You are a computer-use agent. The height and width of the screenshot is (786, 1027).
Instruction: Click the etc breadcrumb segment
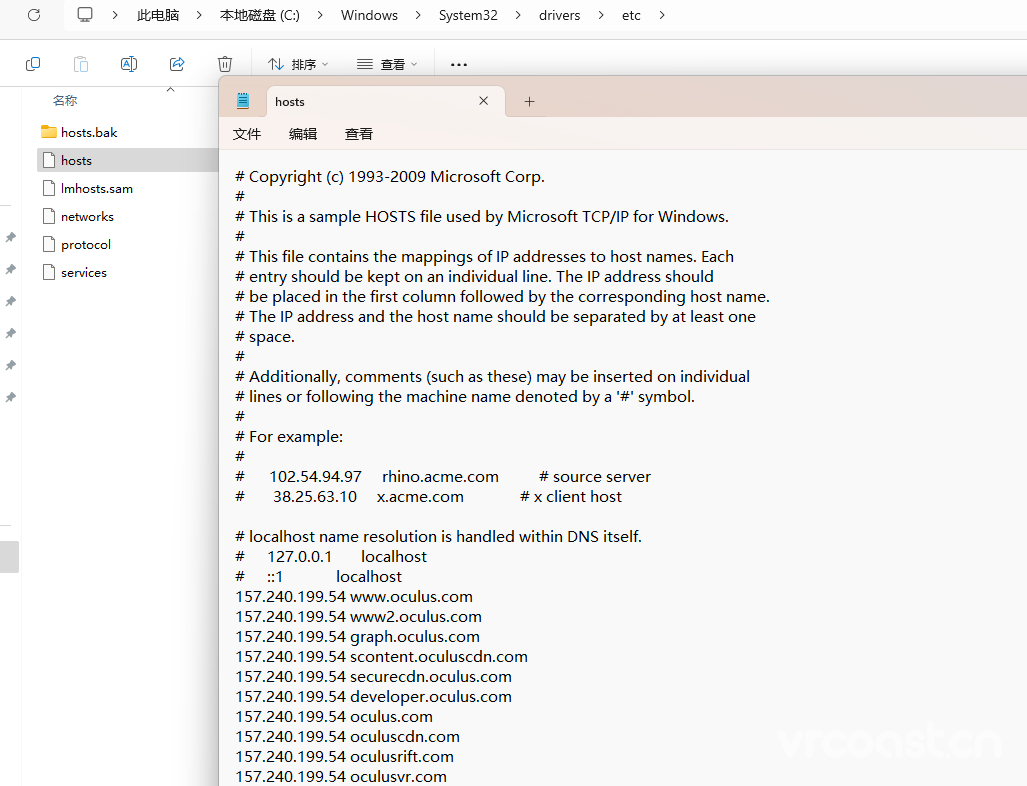631,15
